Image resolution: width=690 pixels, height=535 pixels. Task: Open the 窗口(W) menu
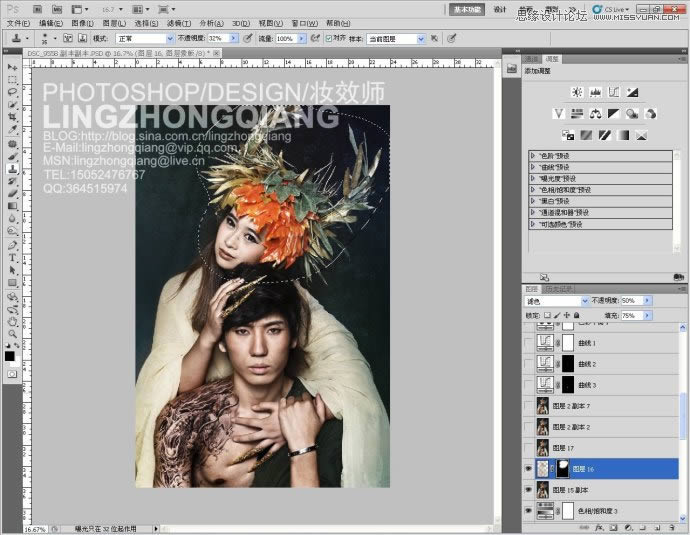pyautogui.click(x=305, y=23)
